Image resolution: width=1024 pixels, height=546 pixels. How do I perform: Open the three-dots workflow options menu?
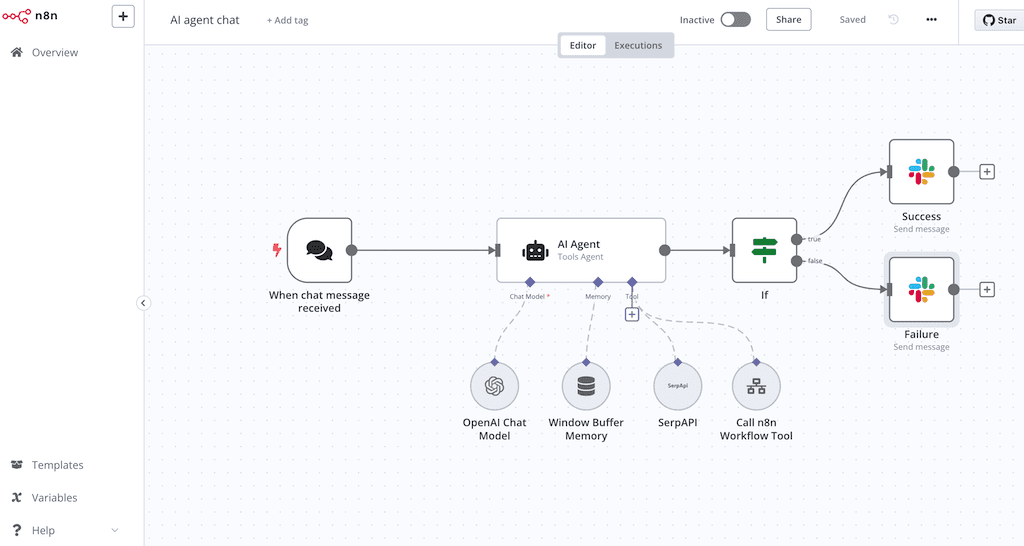point(931,20)
